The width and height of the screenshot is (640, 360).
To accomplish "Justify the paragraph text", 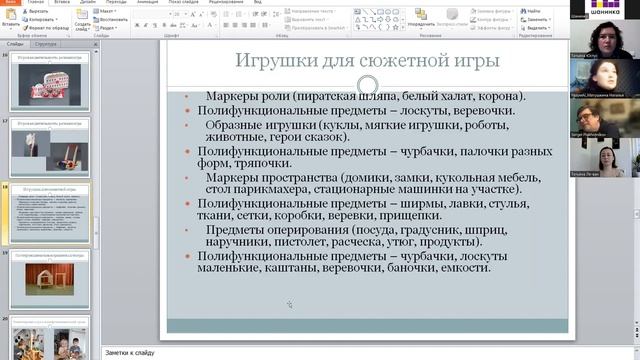I will [253, 25].
